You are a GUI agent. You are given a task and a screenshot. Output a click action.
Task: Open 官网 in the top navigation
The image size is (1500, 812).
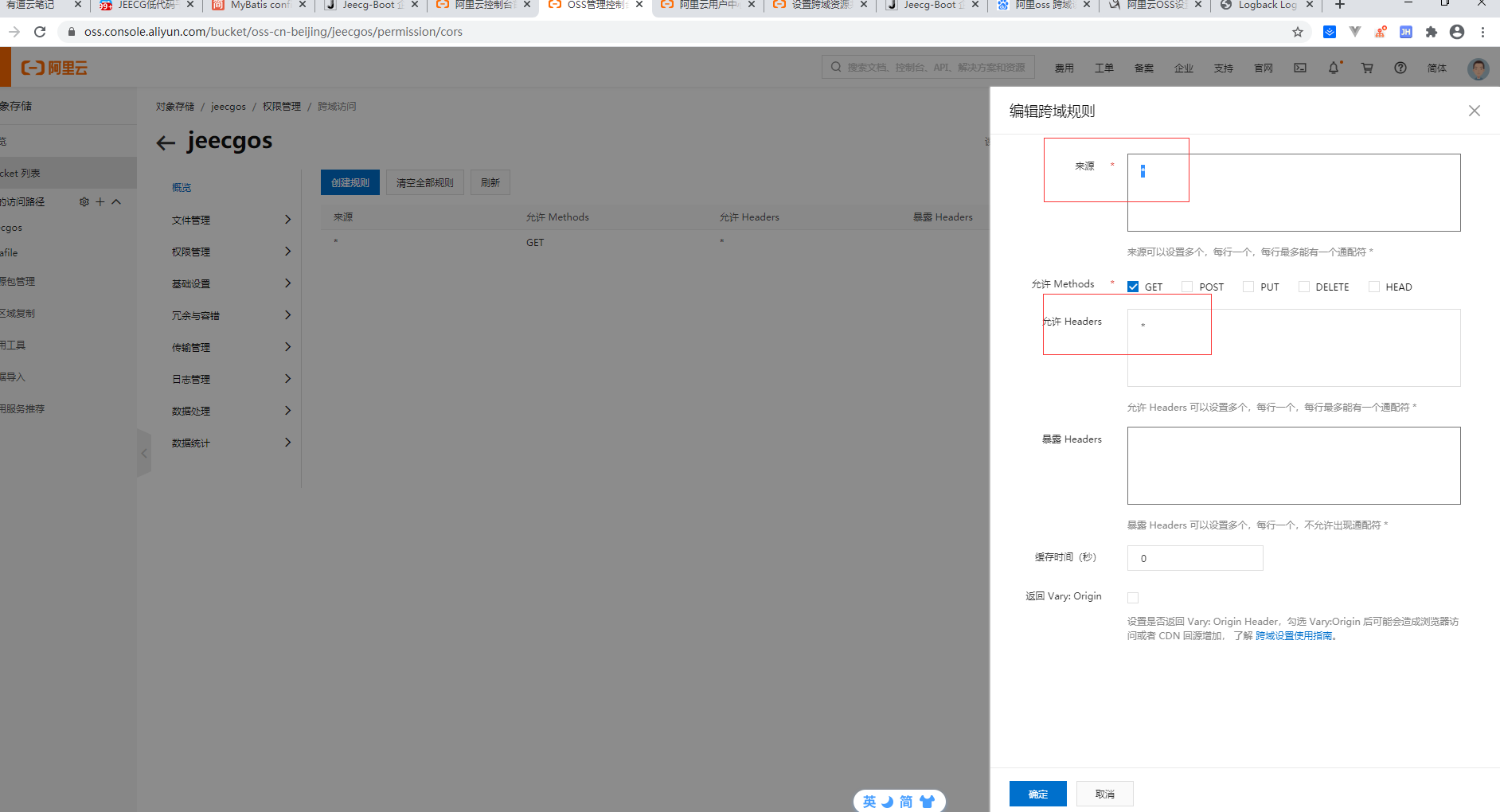click(1264, 68)
